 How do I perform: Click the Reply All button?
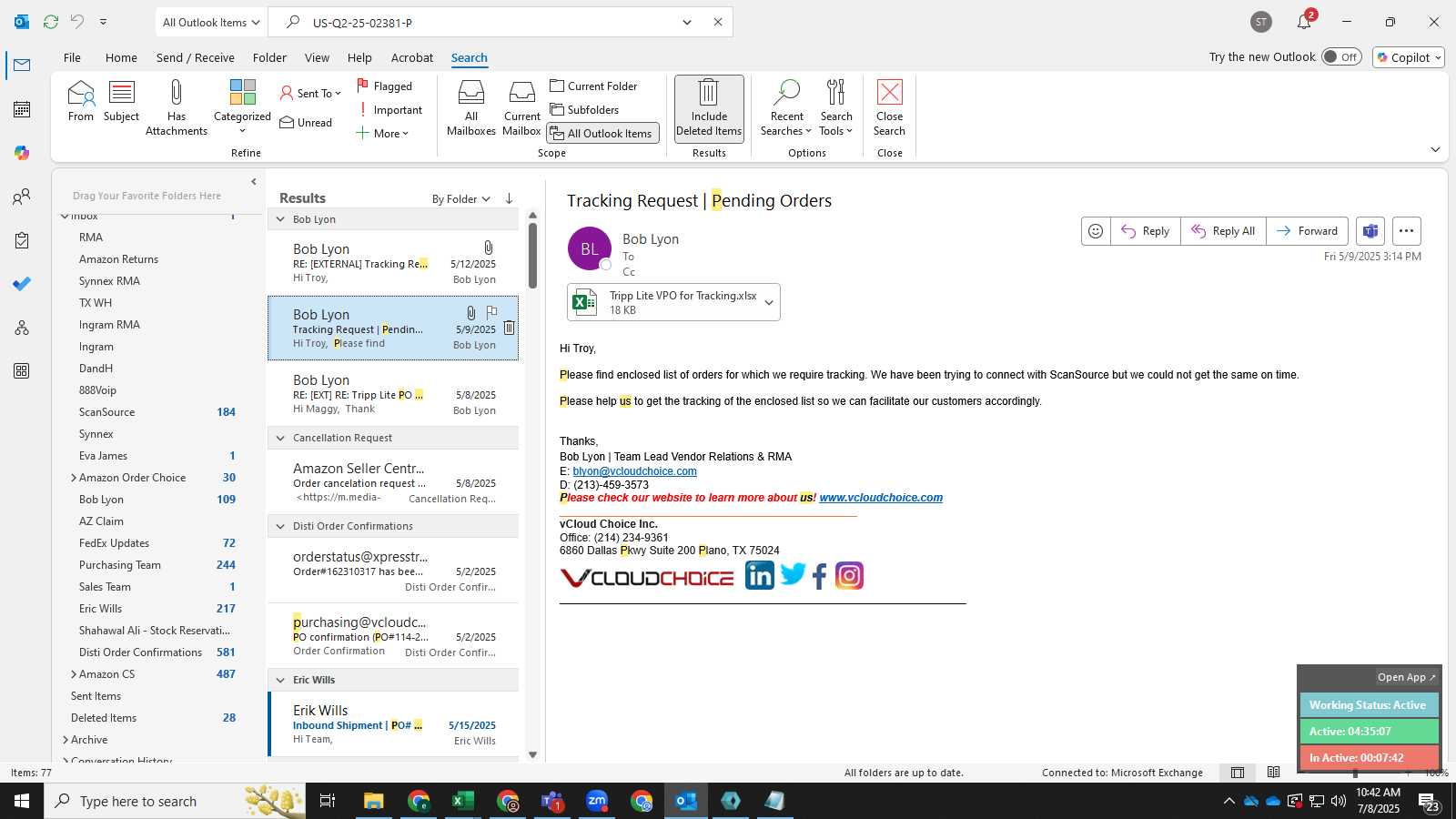1223,231
